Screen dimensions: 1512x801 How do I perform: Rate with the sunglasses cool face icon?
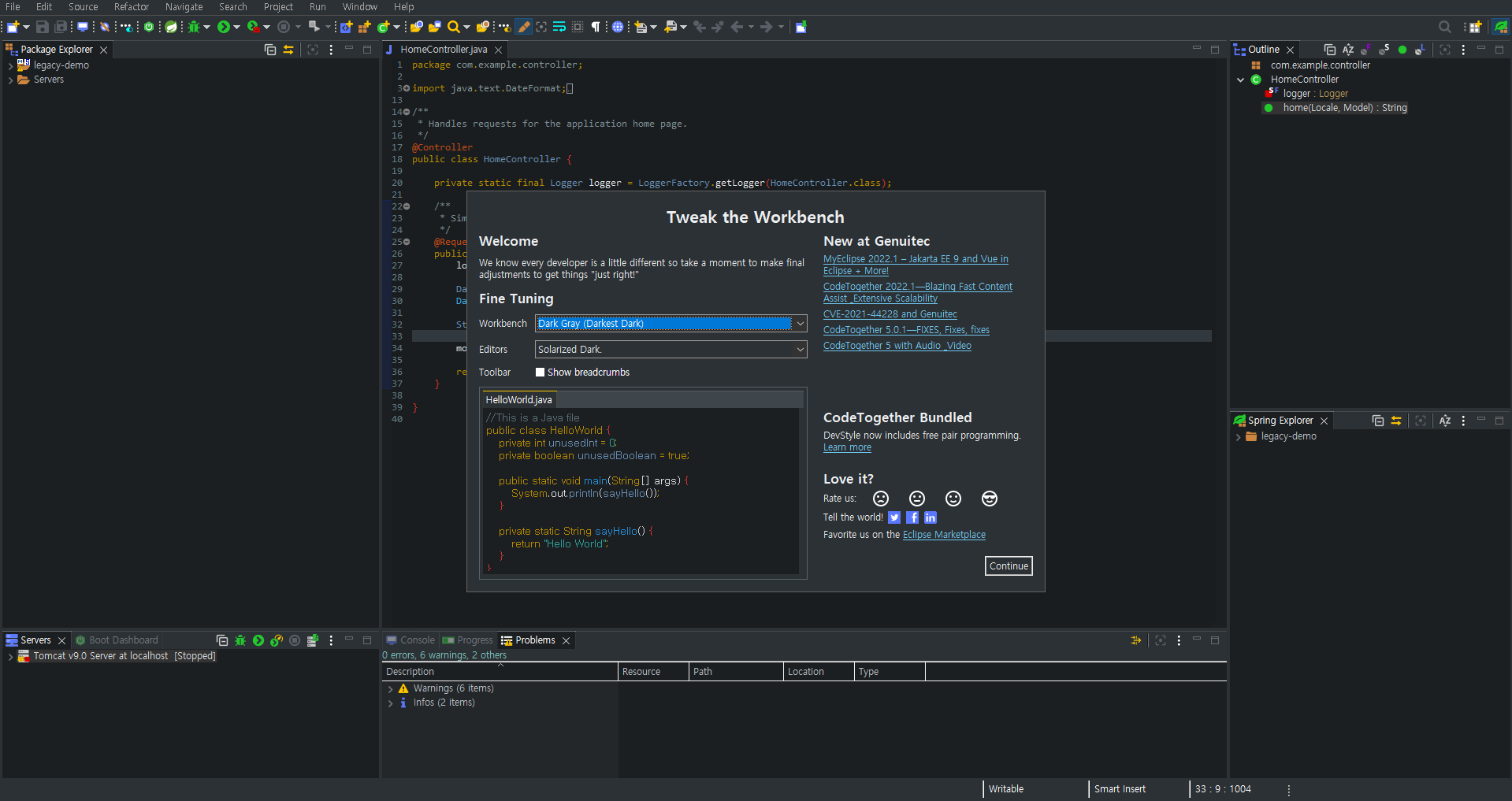pyautogui.click(x=990, y=499)
